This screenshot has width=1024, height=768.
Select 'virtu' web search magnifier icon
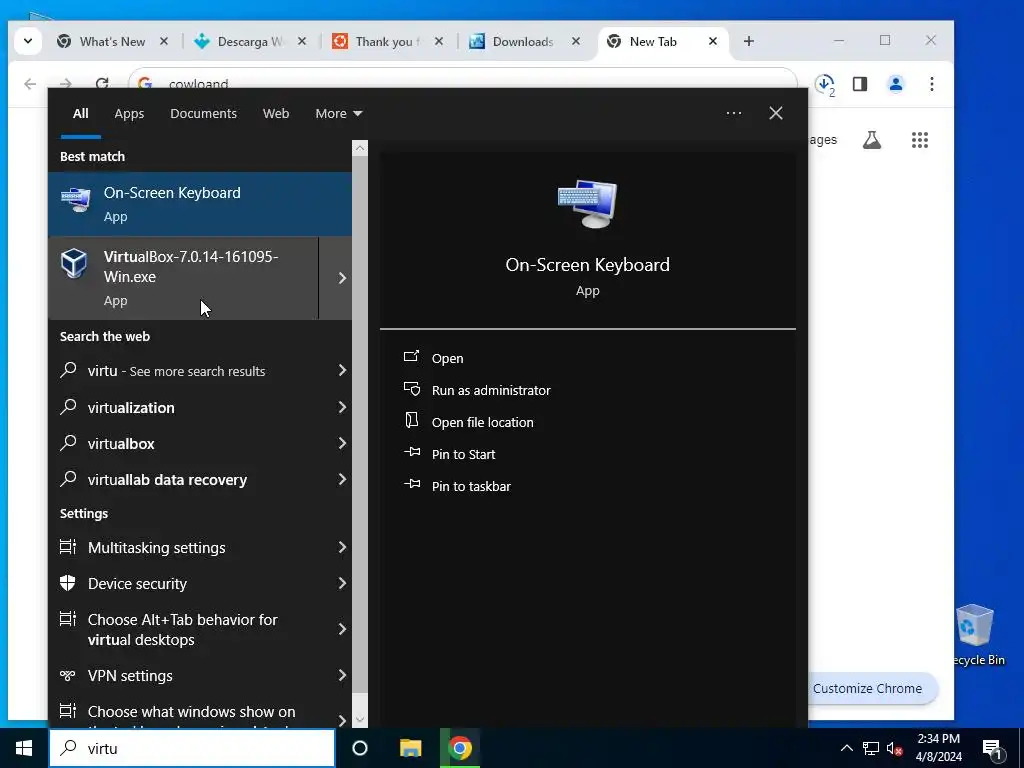pyautogui.click(x=68, y=370)
